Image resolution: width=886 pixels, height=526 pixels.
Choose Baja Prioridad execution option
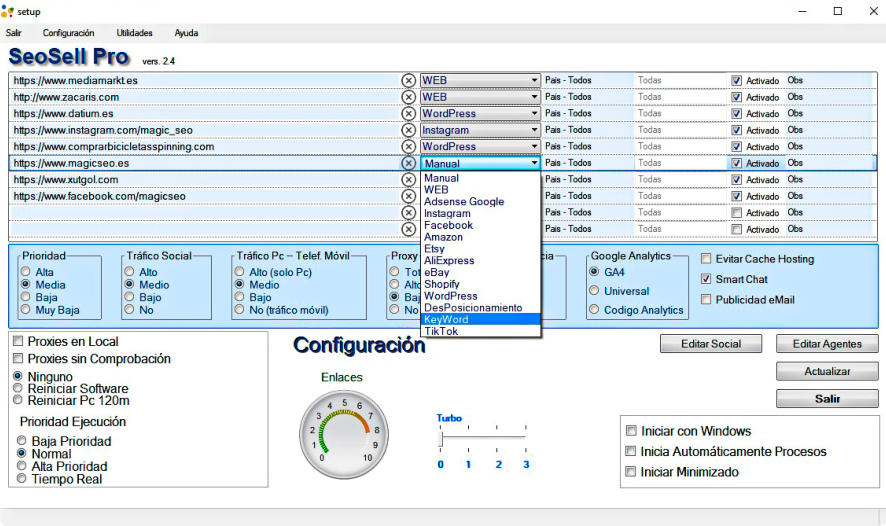click(21, 441)
